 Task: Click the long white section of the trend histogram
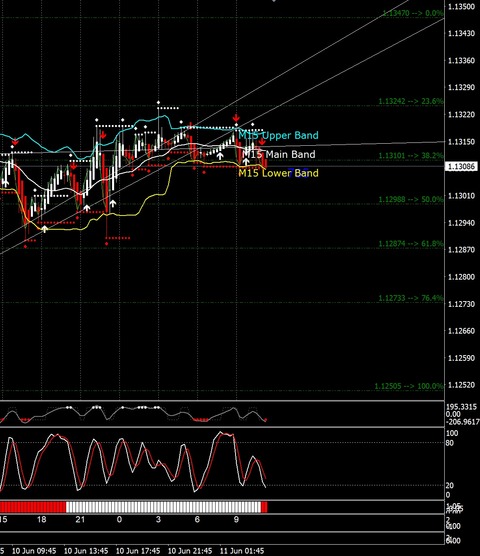(163, 507)
